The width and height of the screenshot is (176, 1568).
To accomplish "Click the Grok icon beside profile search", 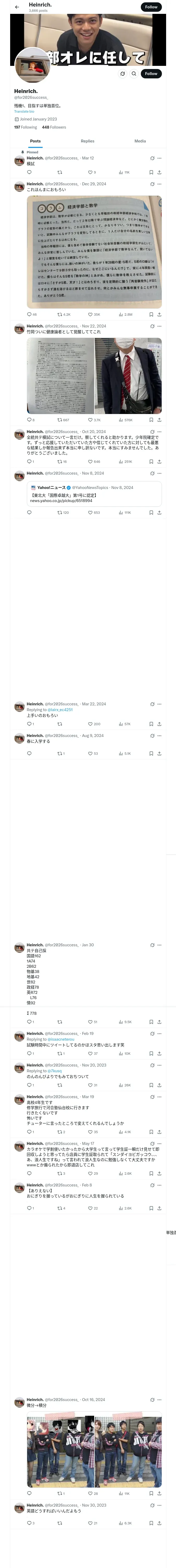I will click(x=123, y=74).
